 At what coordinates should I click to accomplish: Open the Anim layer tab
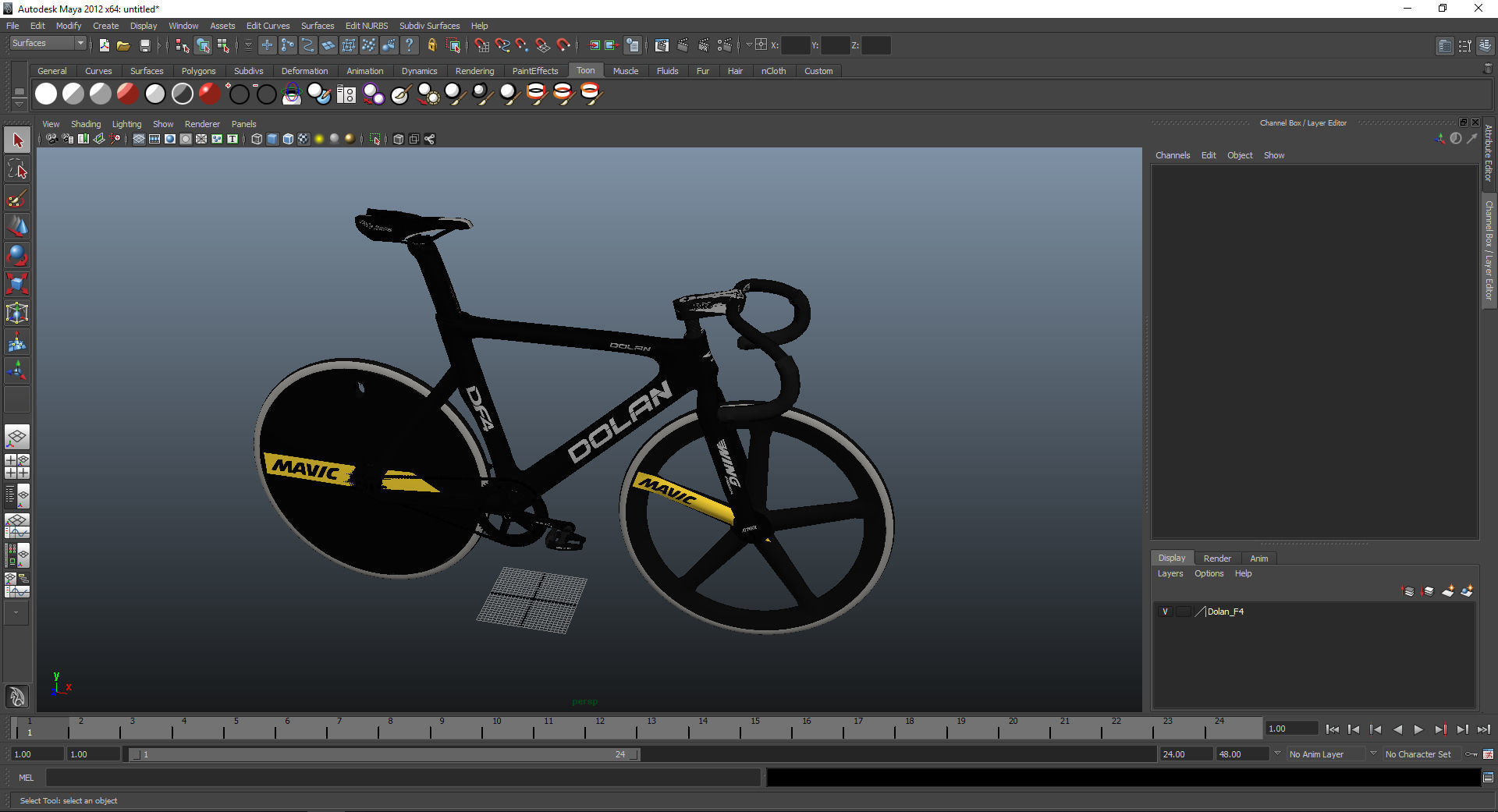pos(1258,558)
